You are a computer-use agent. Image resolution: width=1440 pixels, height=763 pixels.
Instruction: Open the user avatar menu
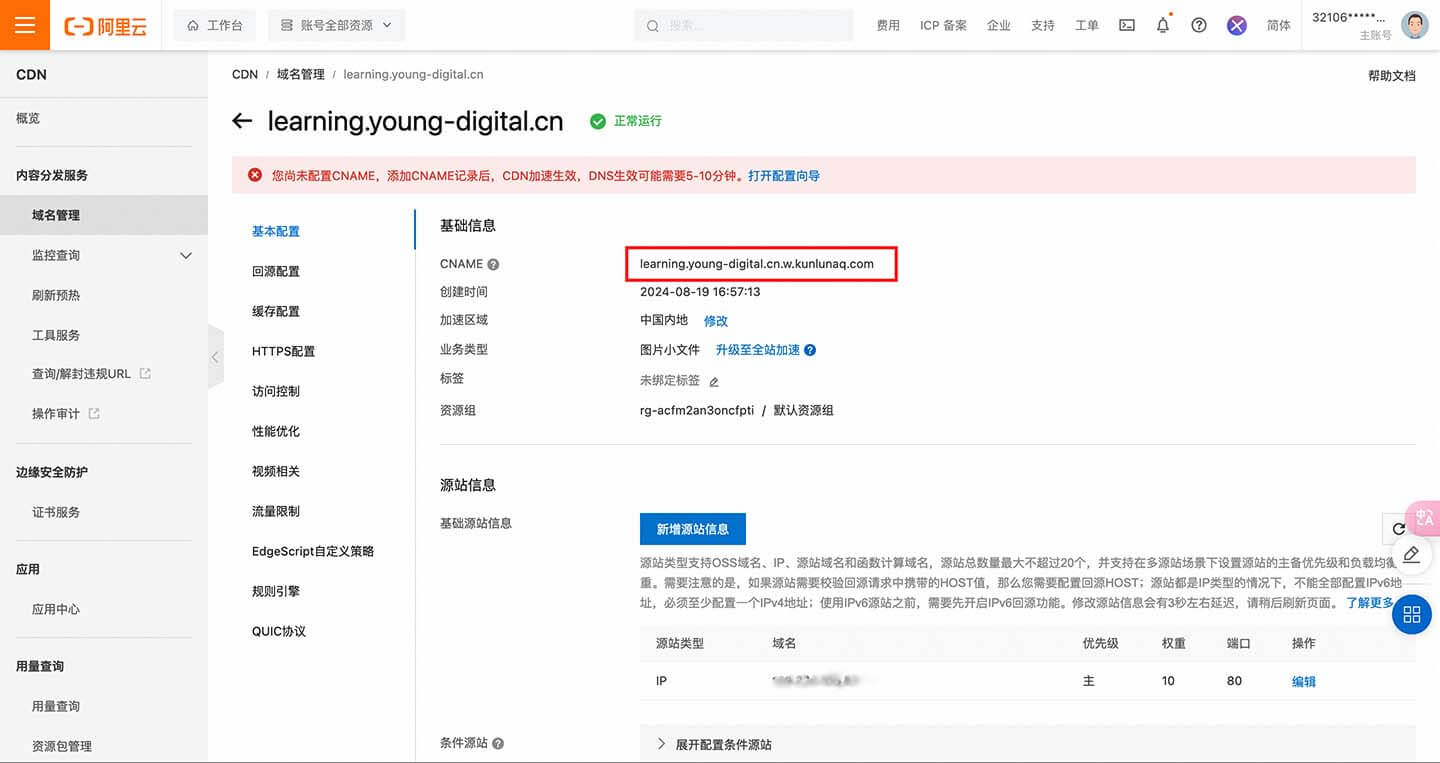1415,25
